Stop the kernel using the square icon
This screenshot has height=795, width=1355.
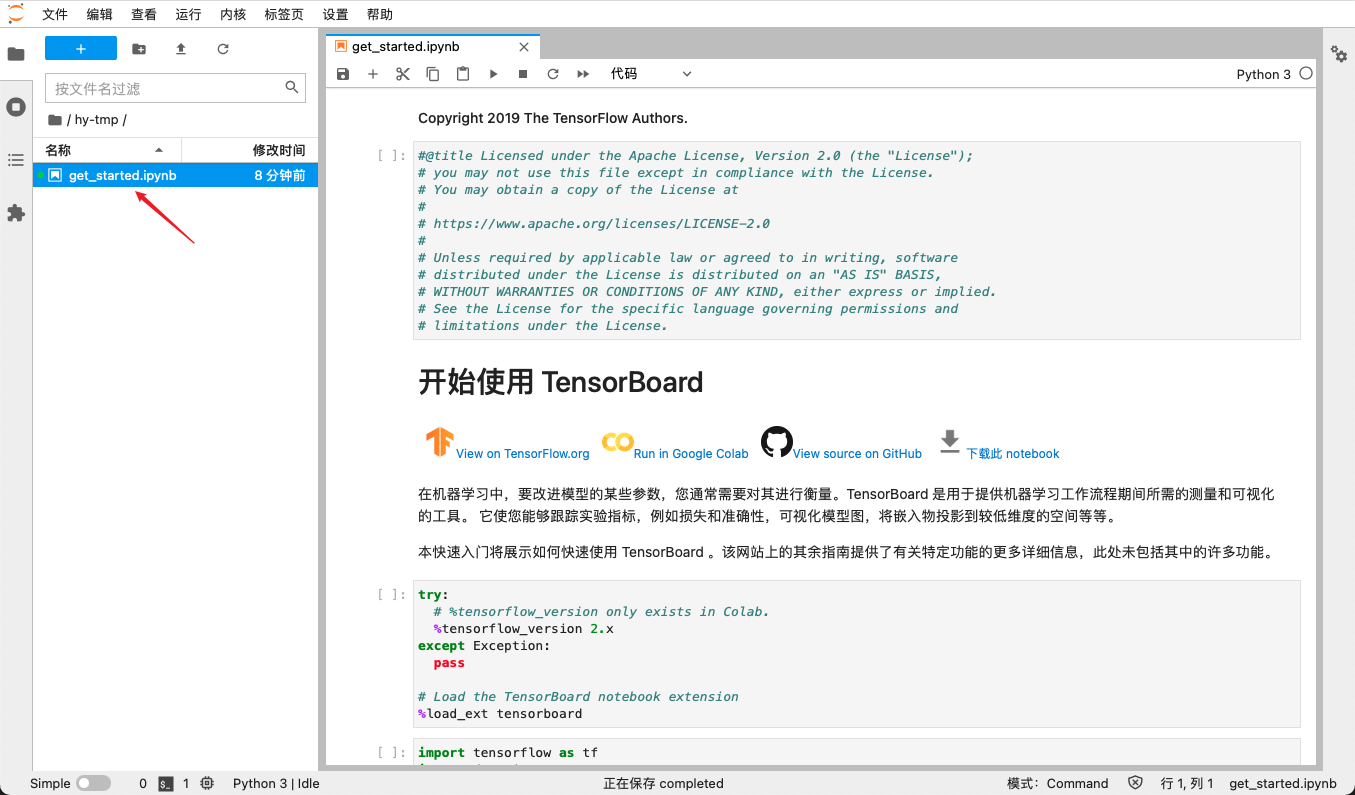point(522,73)
